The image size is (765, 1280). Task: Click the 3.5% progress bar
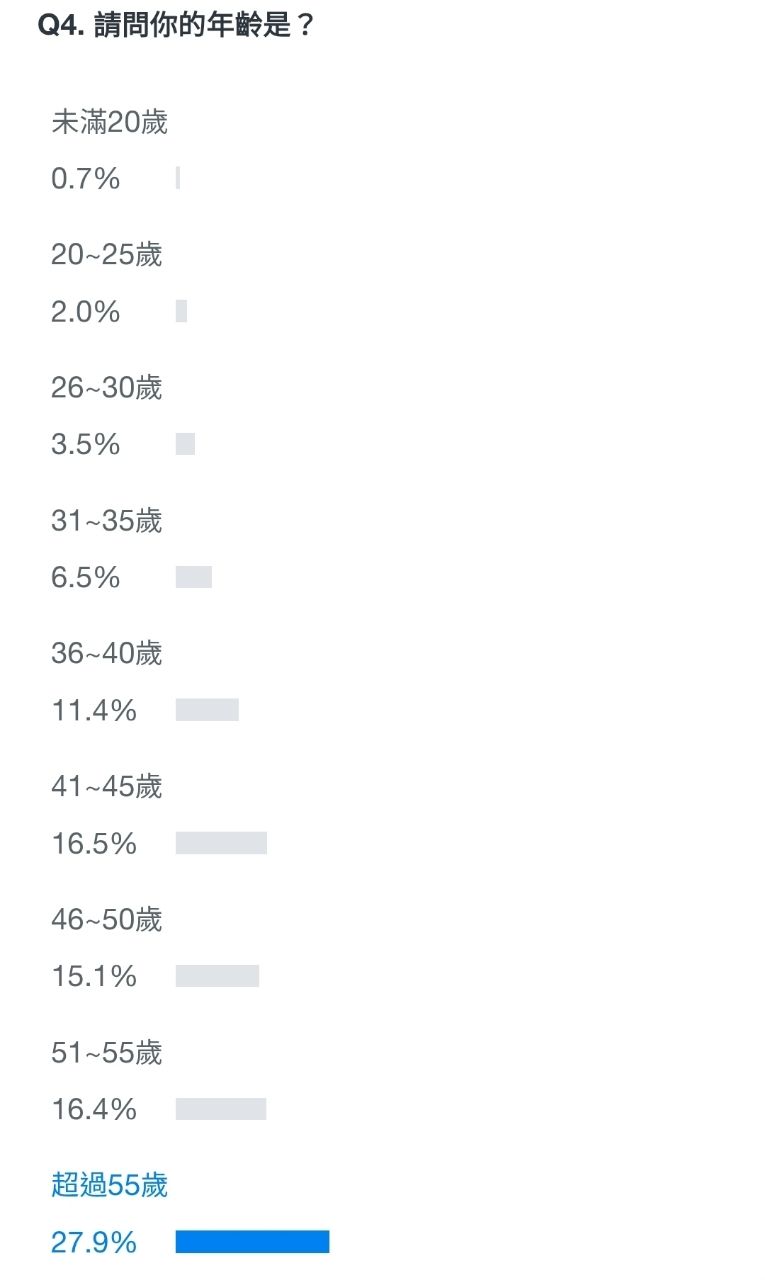coord(185,444)
